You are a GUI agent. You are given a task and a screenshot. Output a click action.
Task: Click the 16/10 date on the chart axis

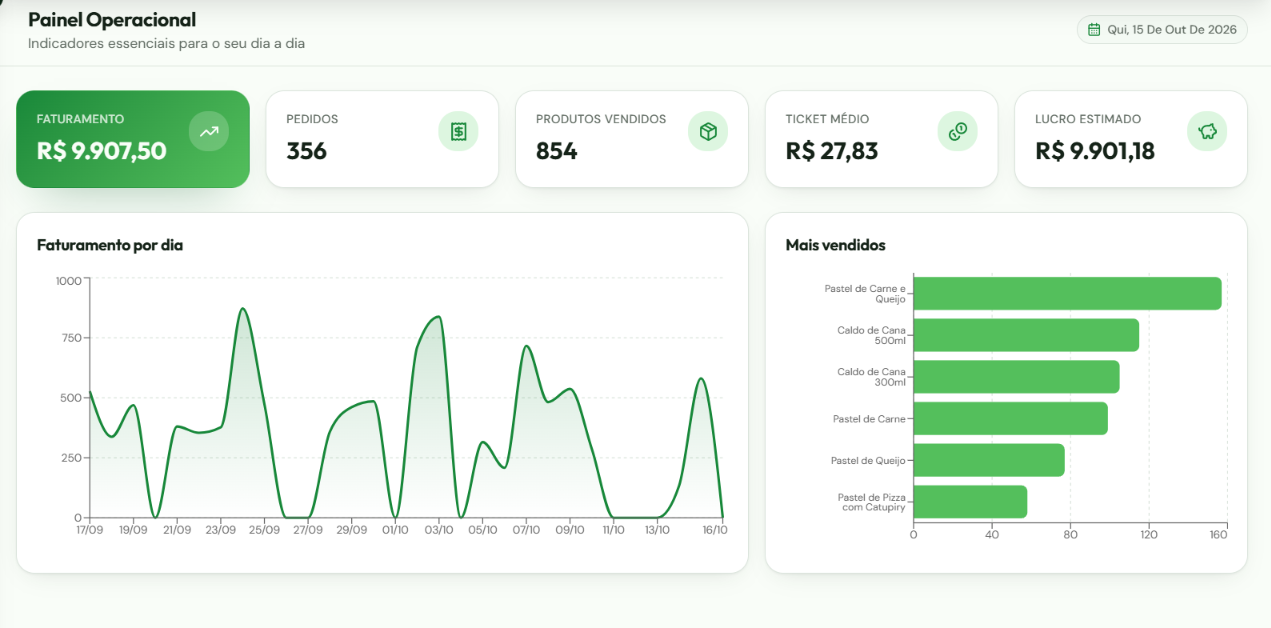(714, 530)
